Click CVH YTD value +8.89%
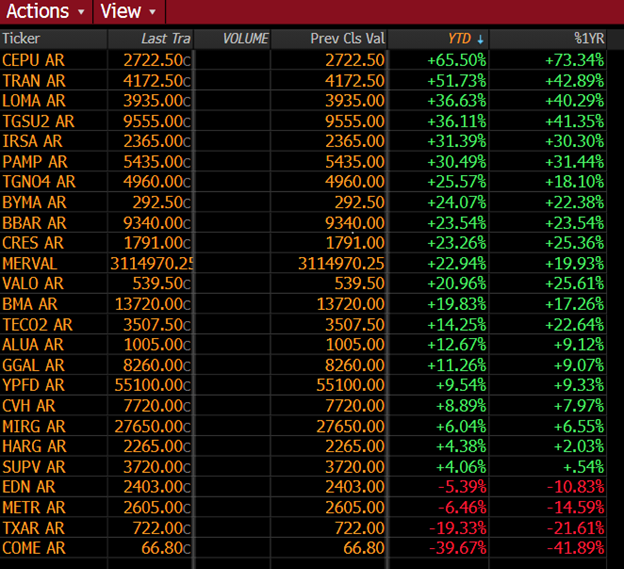The image size is (624, 569). pyautogui.click(x=461, y=406)
